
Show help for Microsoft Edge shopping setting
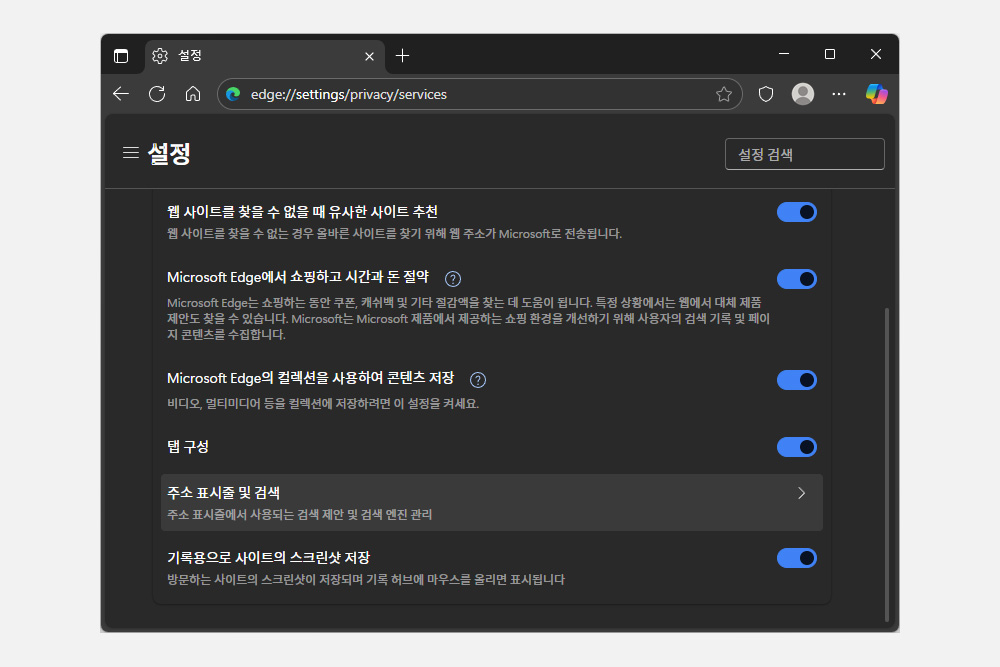coord(453,279)
